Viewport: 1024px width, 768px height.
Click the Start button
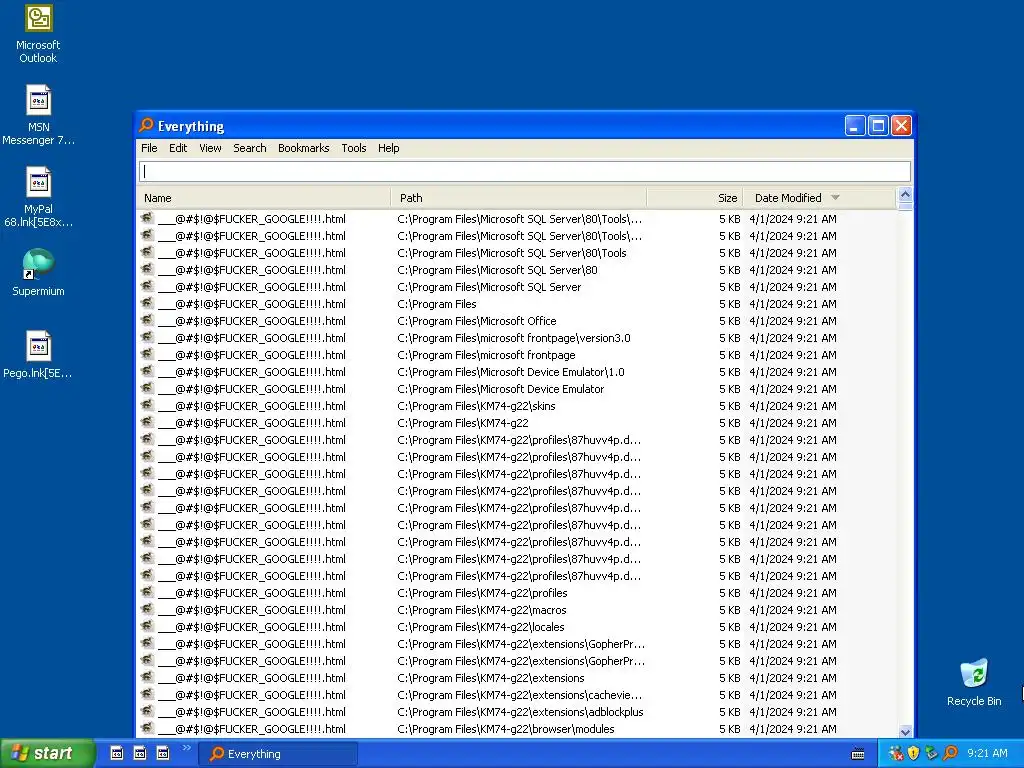coord(47,753)
